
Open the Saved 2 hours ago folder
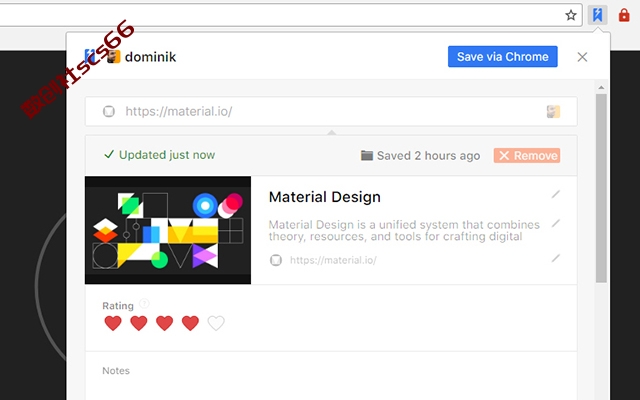(x=367, y=156)
